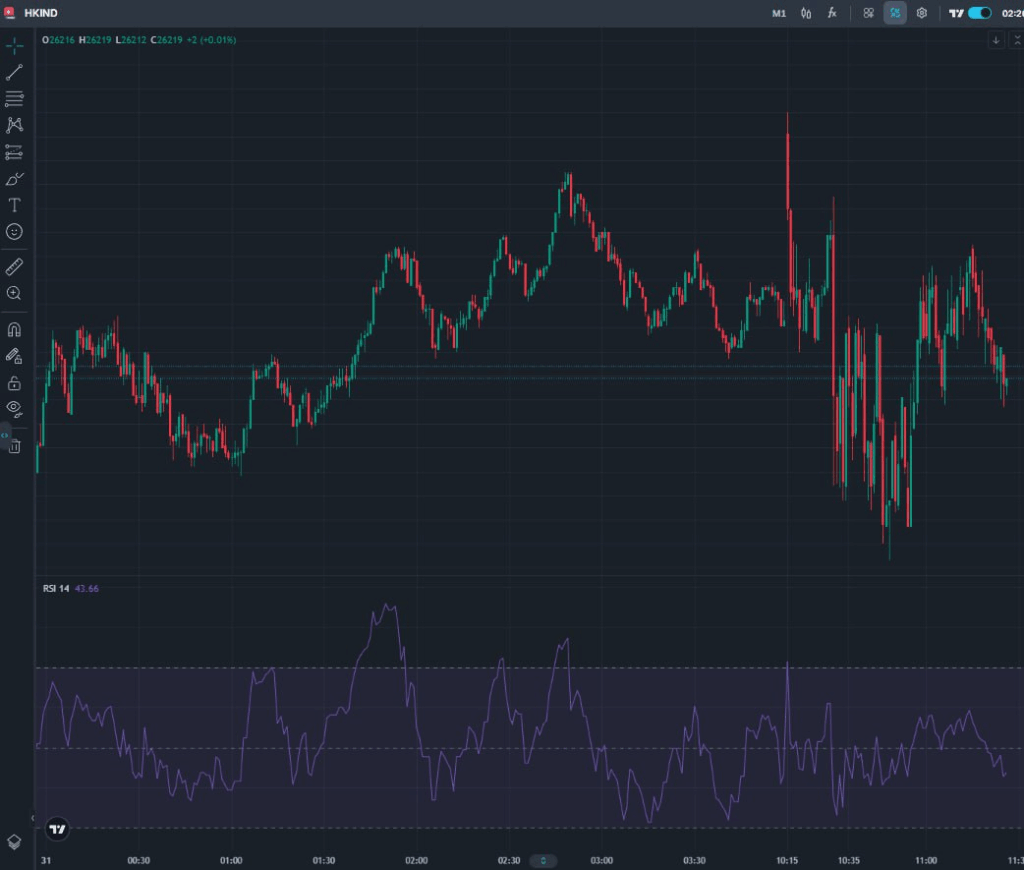Expand the left sidebar handle with arrows

(x=5, y=436)
